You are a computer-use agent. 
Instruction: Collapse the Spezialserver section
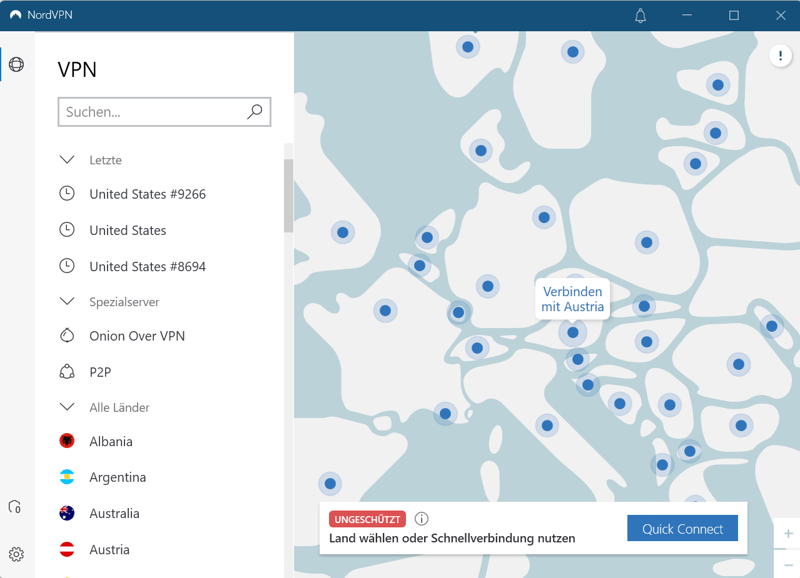(67, 301)
